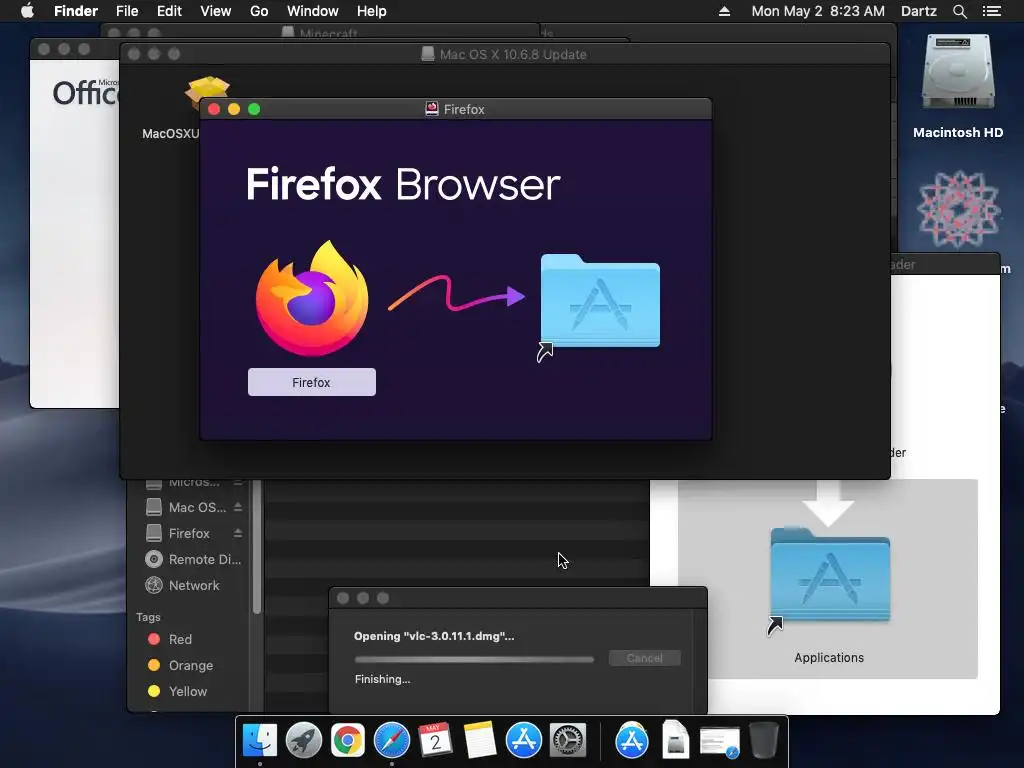Select Remote Disc in Finder sidebar
1024x768 pixels.
point(193,560)
